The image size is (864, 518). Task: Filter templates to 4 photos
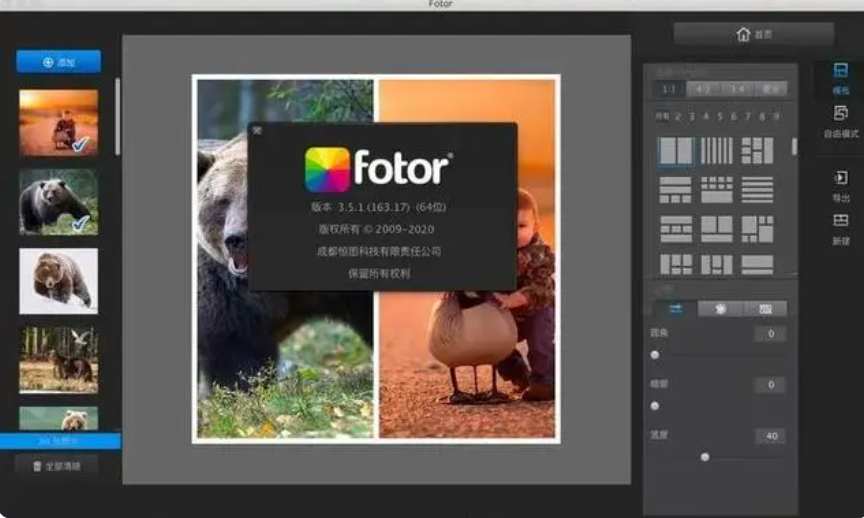pyautogui.click(x=706, y=116)
